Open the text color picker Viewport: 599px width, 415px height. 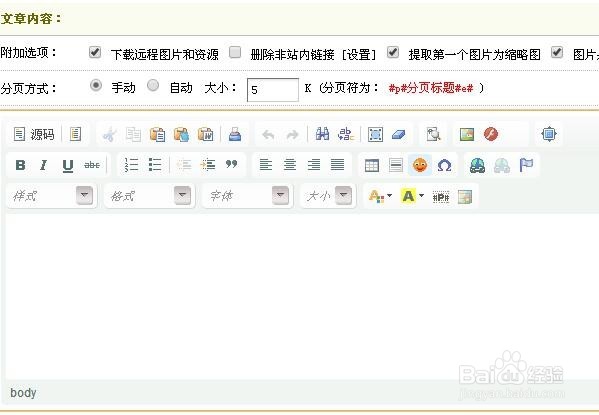pos(380,196)
